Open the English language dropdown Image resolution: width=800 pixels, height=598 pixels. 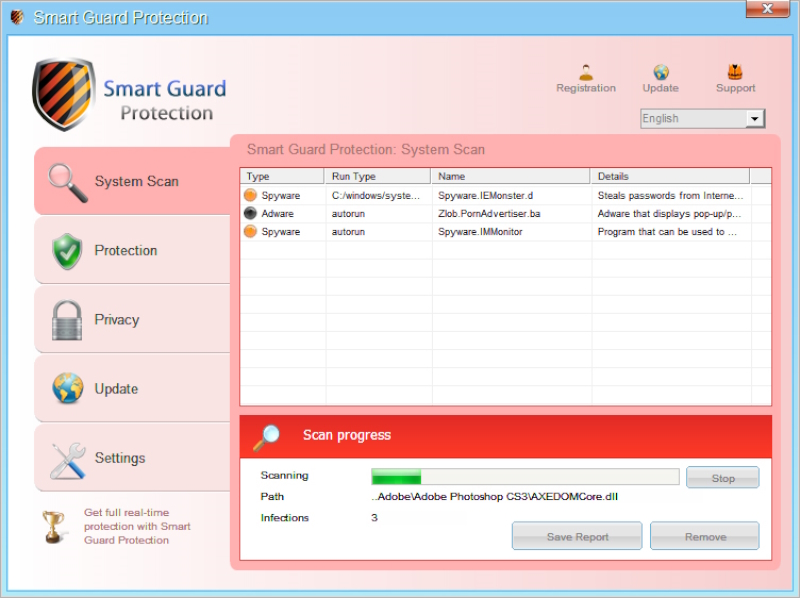pyautogui.click(x=754, y=119)
